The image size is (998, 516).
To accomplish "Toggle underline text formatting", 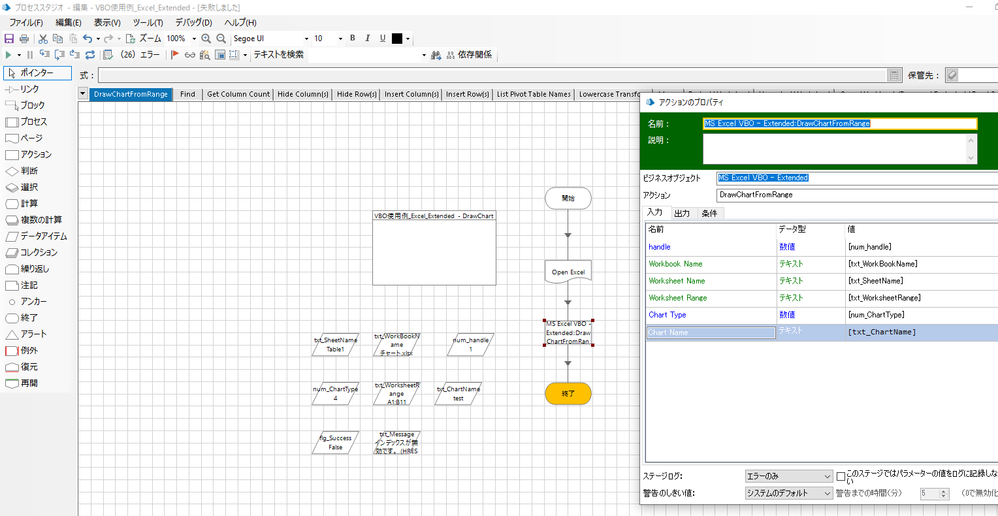I will 383,38.
